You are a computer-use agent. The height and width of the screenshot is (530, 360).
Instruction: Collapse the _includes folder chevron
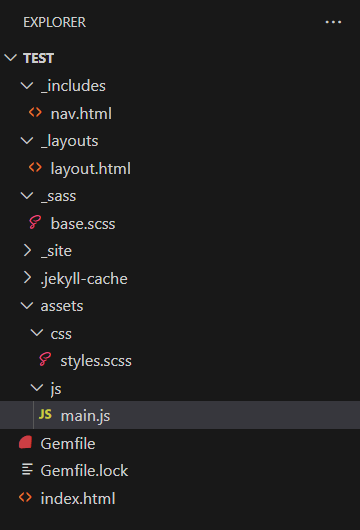click(27, 85)
